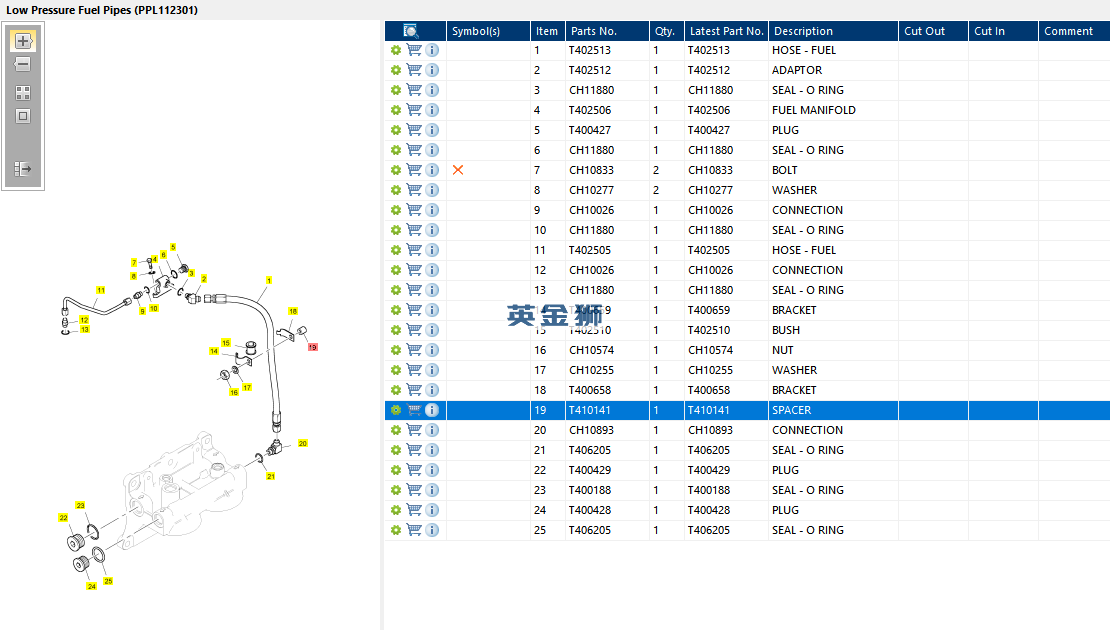Click gear icon for item 3 CH11880
The width and height of the screenshot is (1110, 630).
click(396, 90)
